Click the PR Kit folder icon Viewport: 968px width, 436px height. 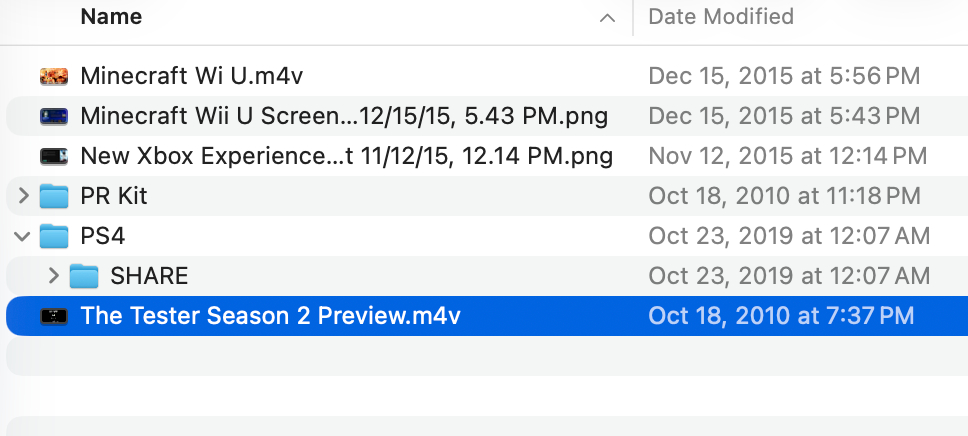point(54,196)
